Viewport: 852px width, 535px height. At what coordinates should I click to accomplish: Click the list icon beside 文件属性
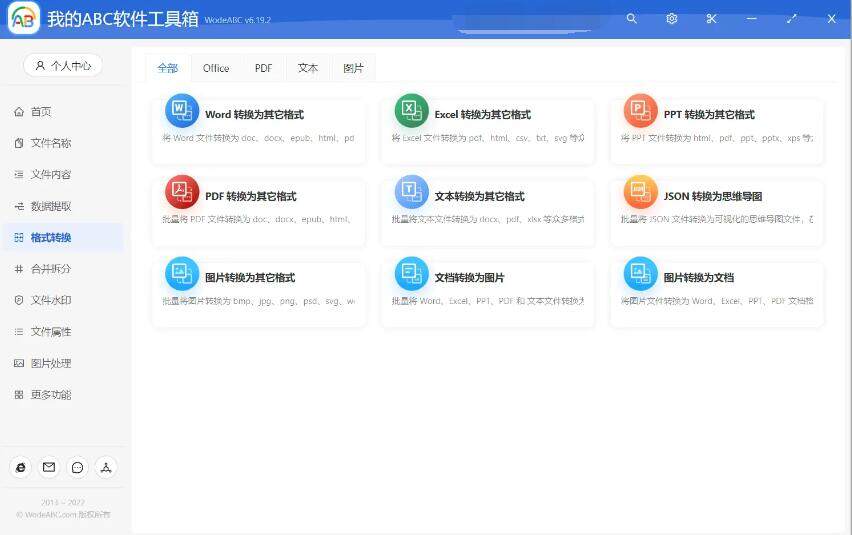pyautogui.click(x=19, y=332)
